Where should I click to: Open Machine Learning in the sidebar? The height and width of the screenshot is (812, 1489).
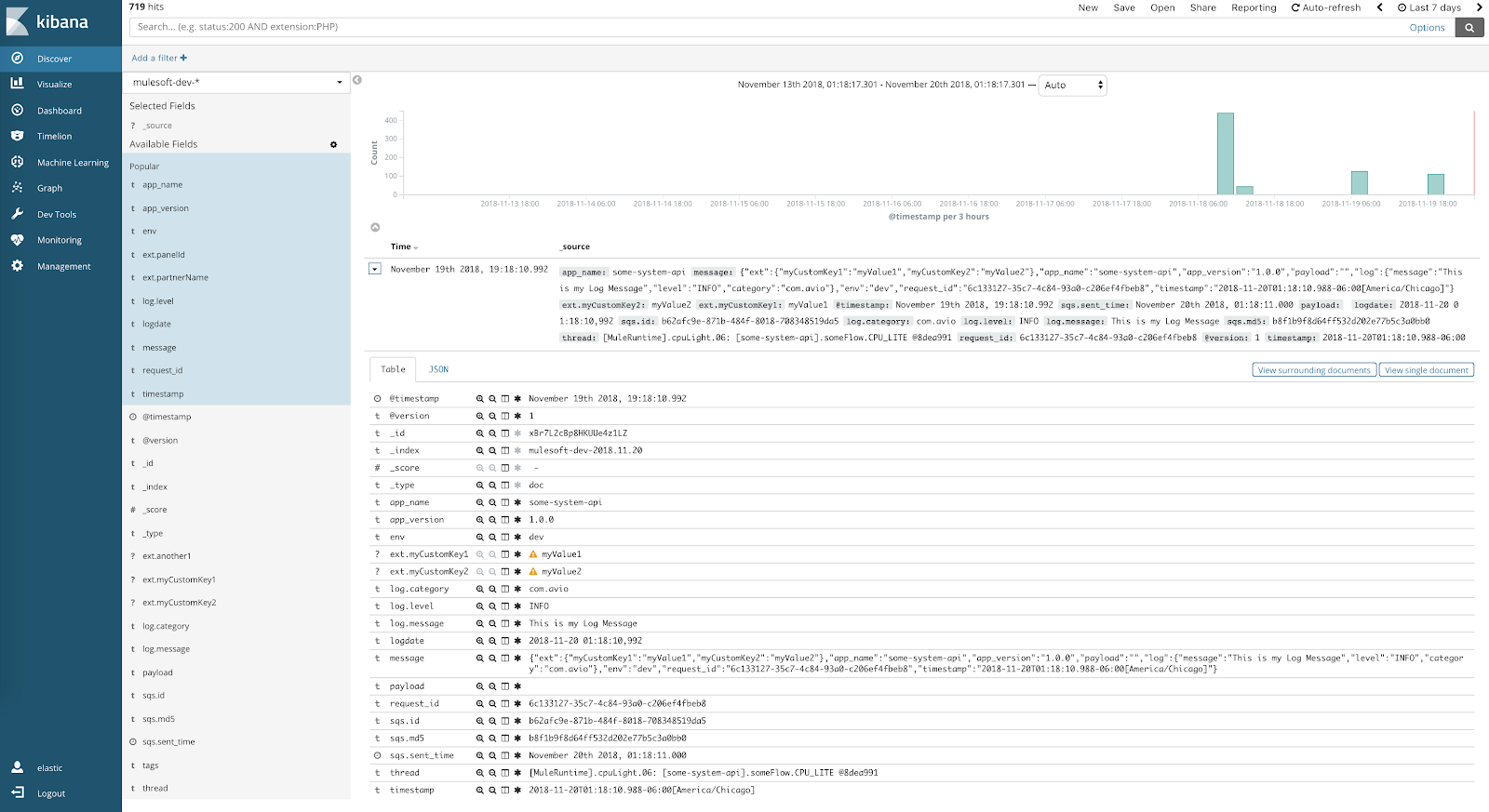coord(73,163)
